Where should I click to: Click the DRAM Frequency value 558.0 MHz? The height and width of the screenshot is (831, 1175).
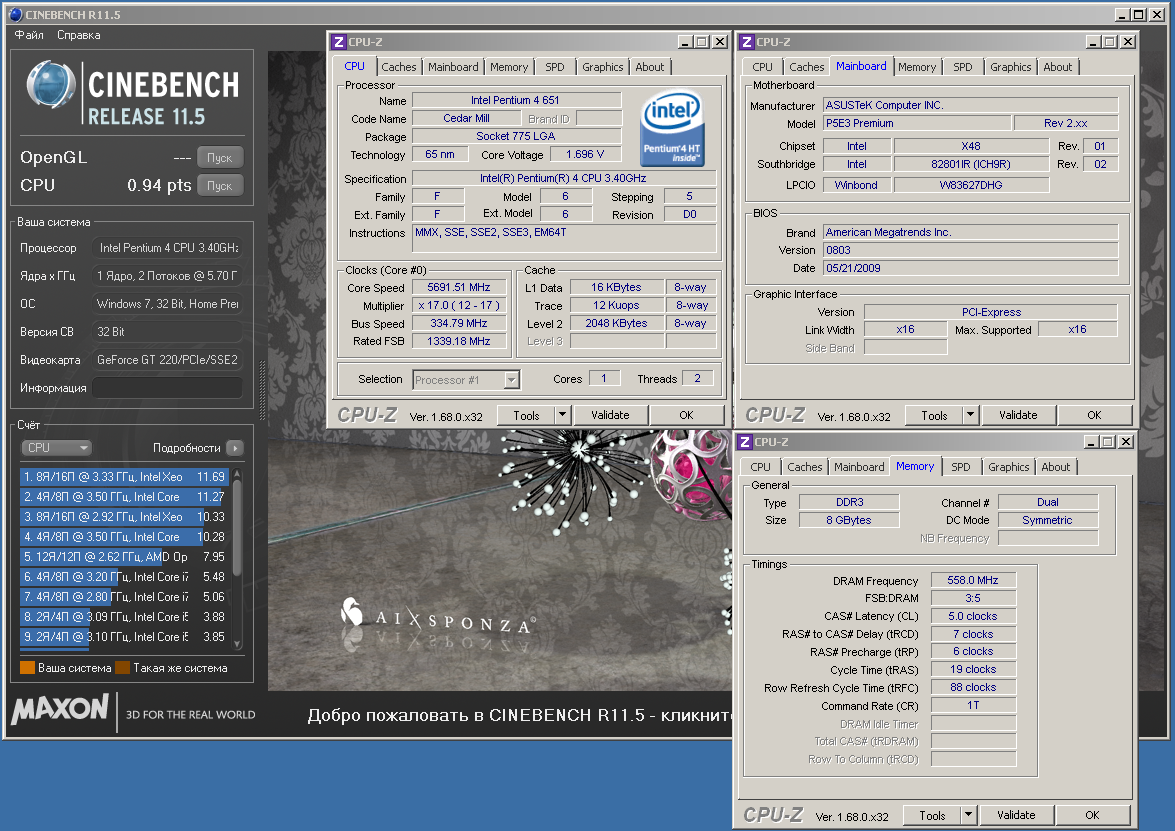(973, 581)
